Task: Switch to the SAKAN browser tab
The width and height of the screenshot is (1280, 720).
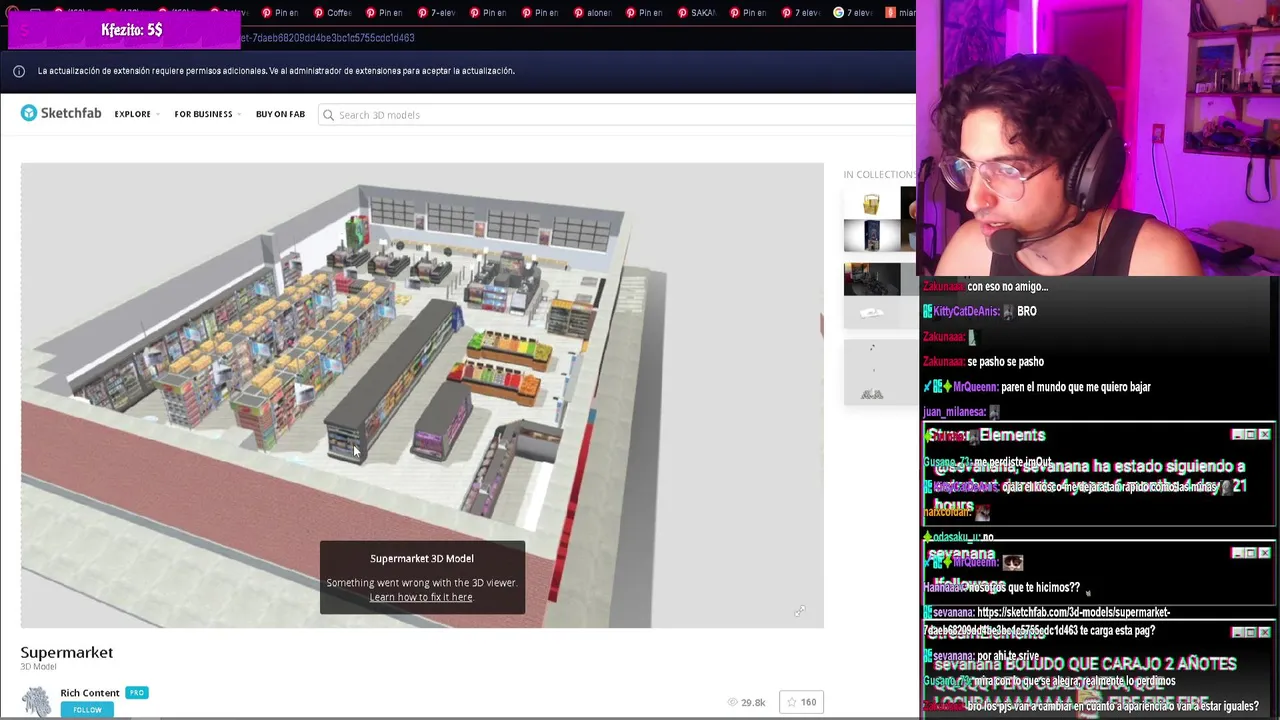Action: 696,13
